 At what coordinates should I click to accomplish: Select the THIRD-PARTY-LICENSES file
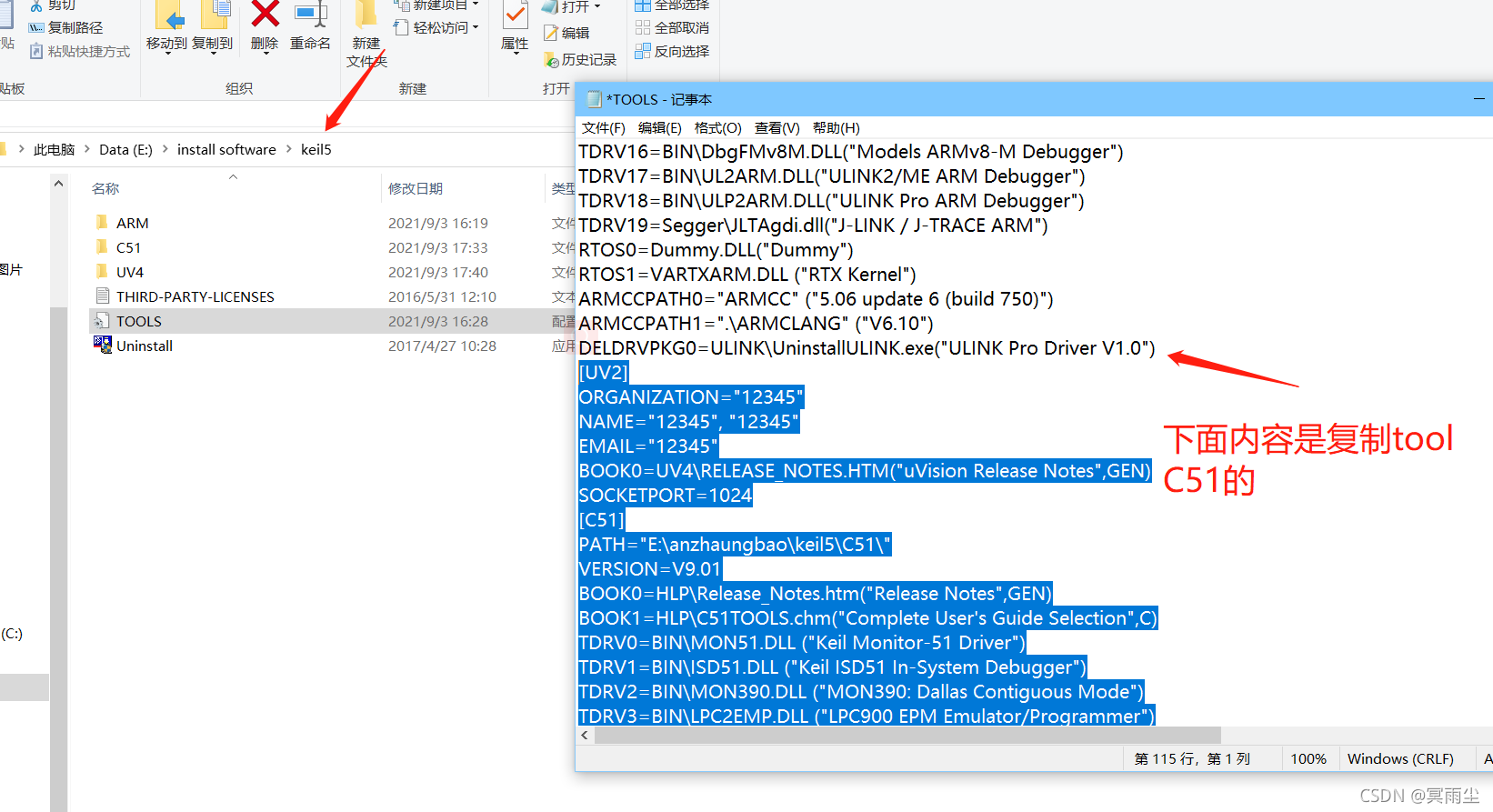[195, 297]
